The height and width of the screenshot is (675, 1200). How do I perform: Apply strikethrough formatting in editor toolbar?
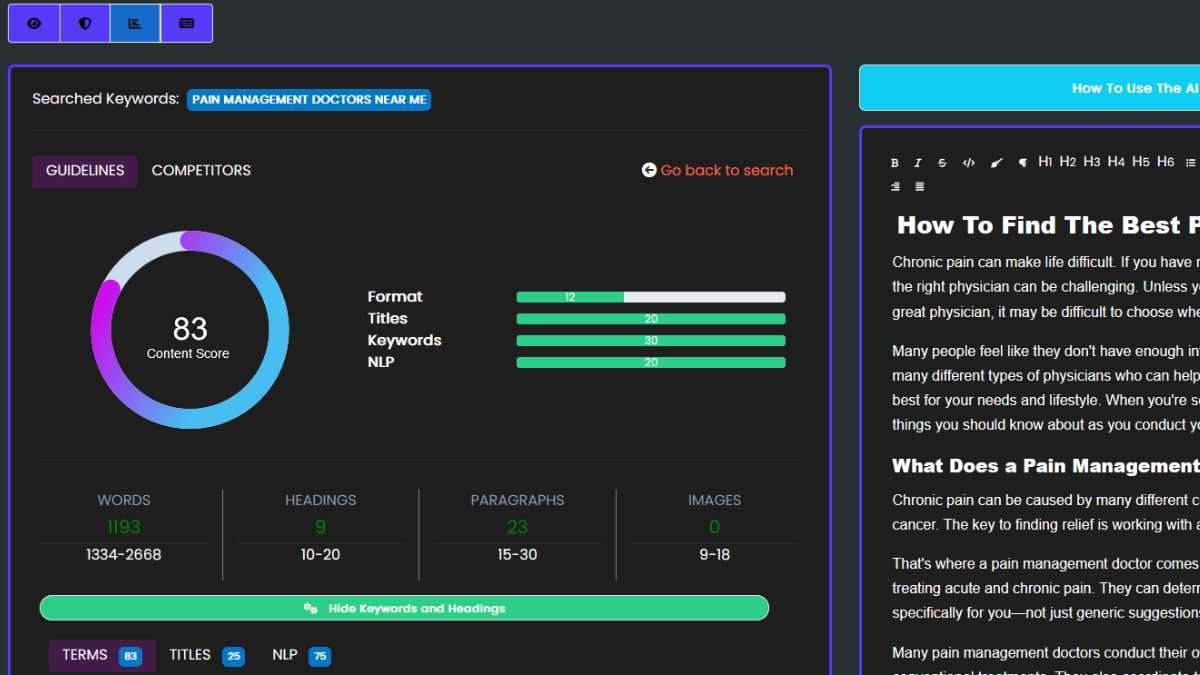coord(942,163)
